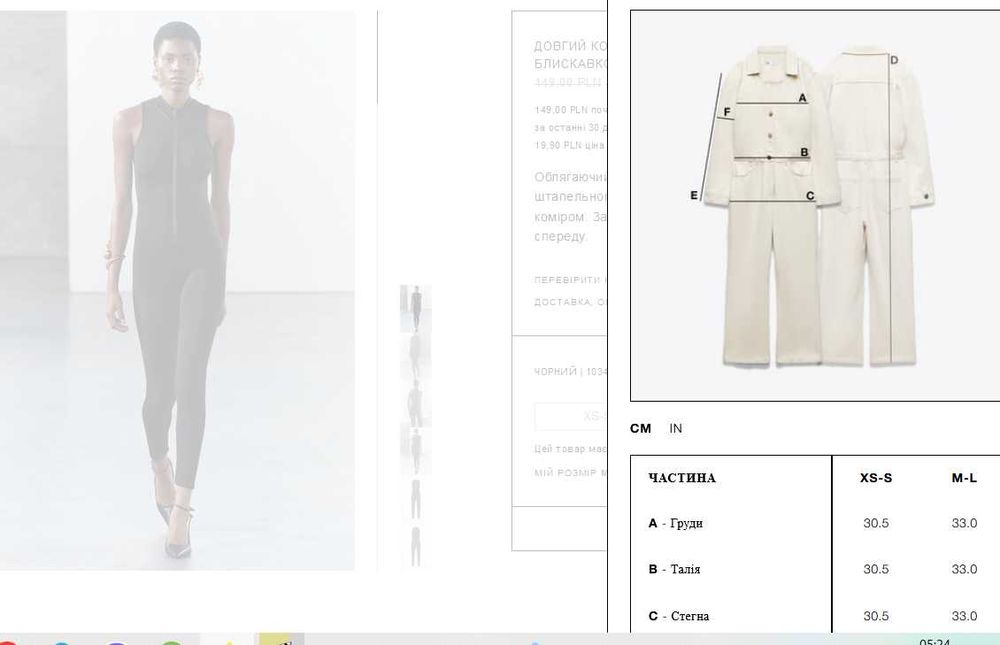The height and width of the screenshot is (645, 1000).
Task: Open the МІЙ РОЗМІР size link
Action: point(570,473)
